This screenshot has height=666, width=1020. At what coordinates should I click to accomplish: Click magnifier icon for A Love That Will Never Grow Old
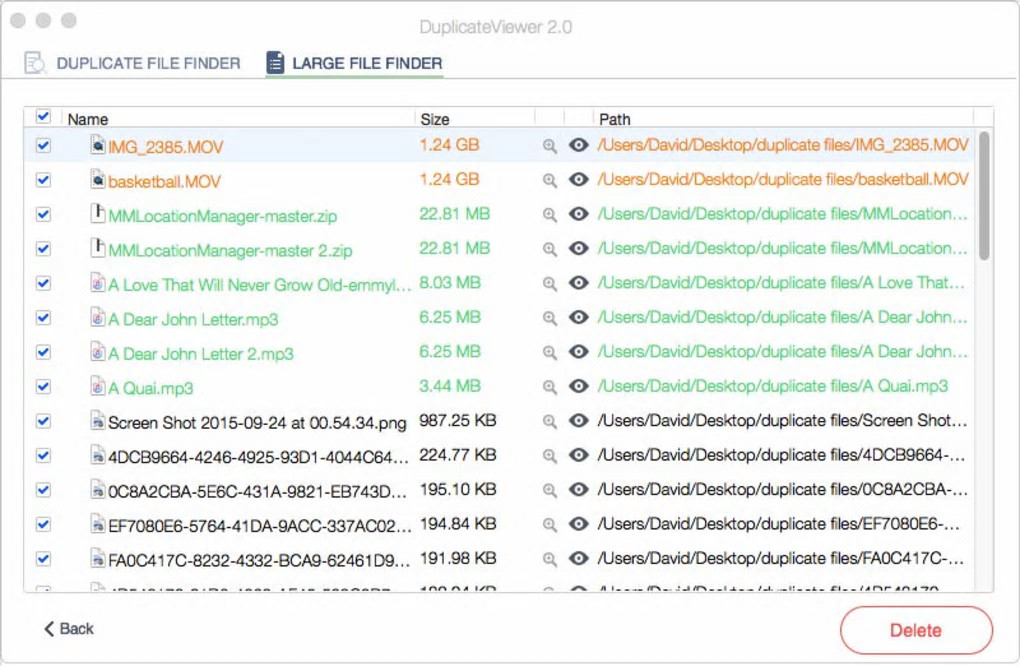click(x=550, y=284)
